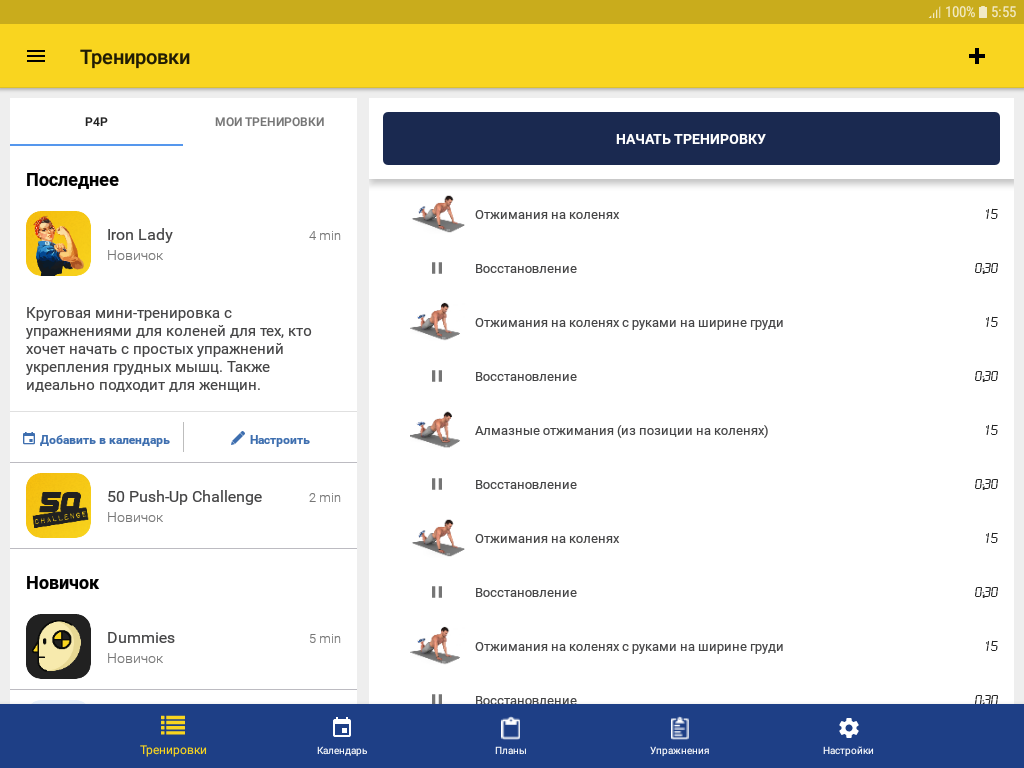The width and height of the screenshot is (1024, 768).
Task: Click pause icon of first Восстановление row
Action: point(437,268)
